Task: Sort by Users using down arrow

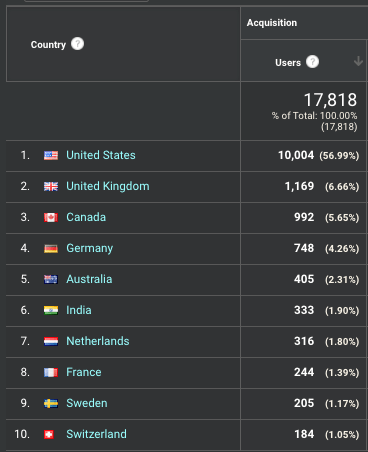Action: pos(358,61)
